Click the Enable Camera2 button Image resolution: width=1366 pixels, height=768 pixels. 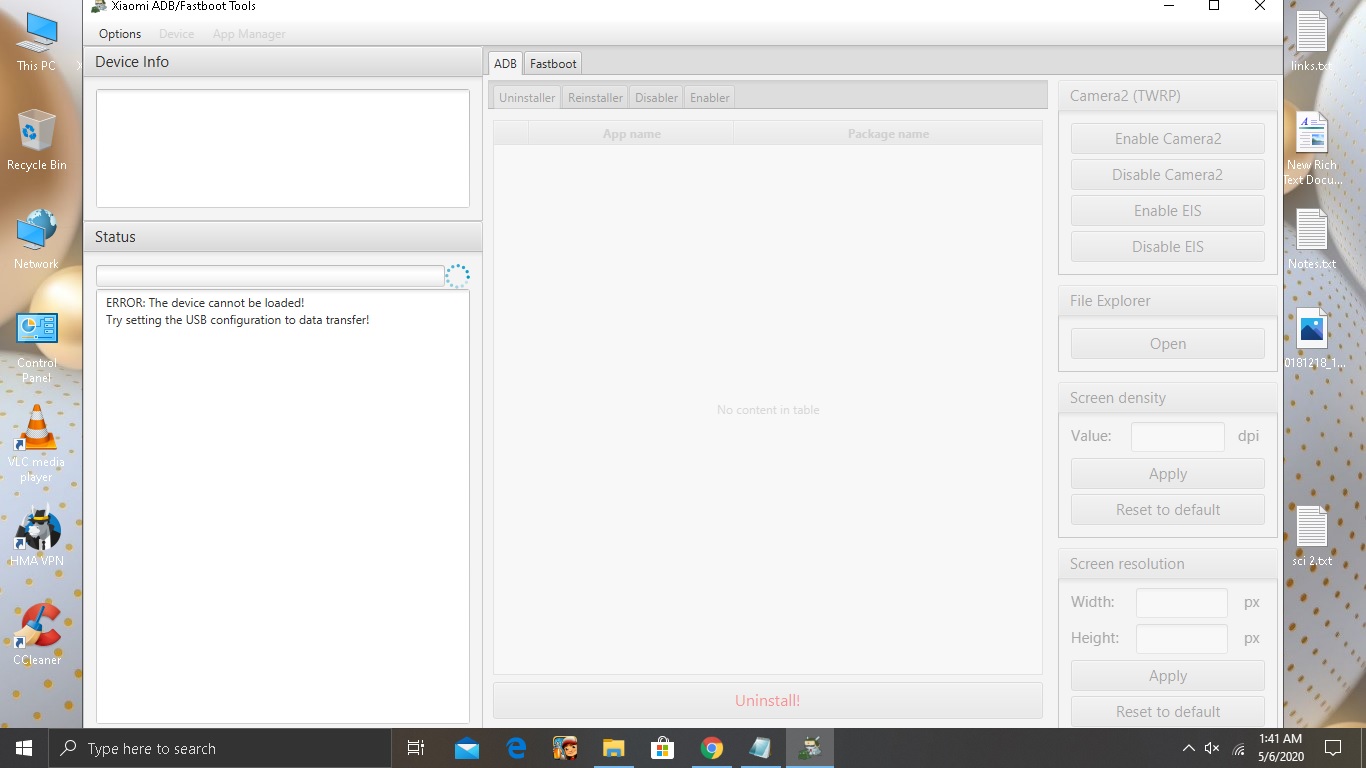1167,139
